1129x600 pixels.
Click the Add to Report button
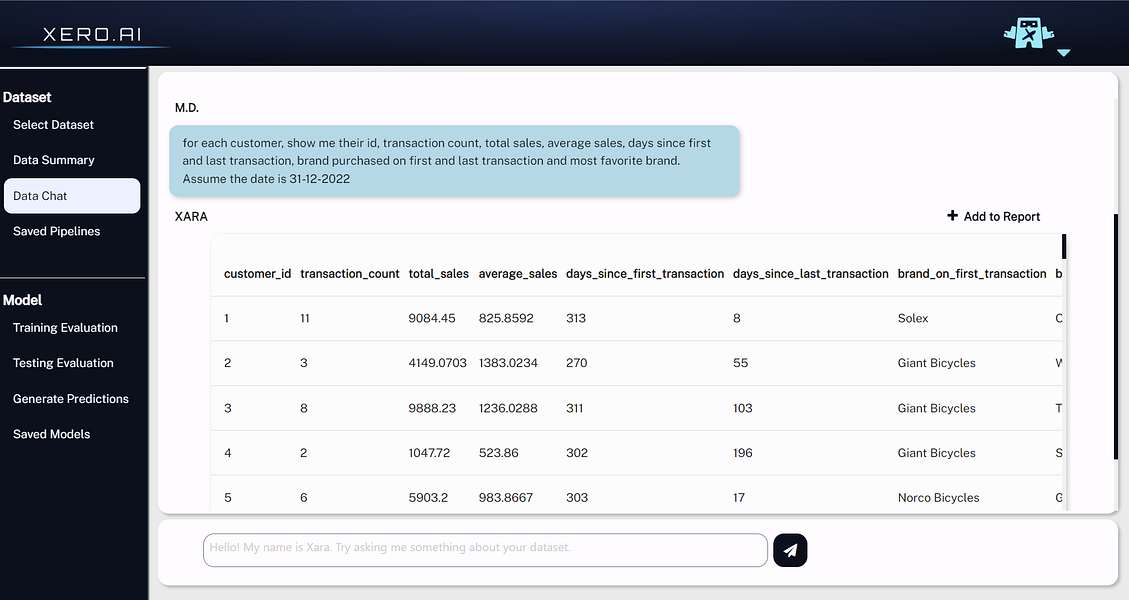coord(994,216)
